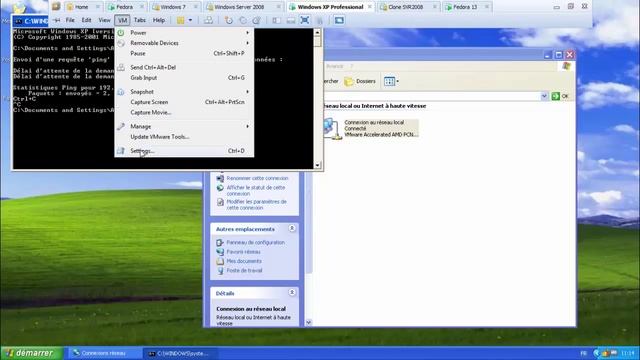Collapse the Détails panel

pyautogui.click(x=292, y=293)
